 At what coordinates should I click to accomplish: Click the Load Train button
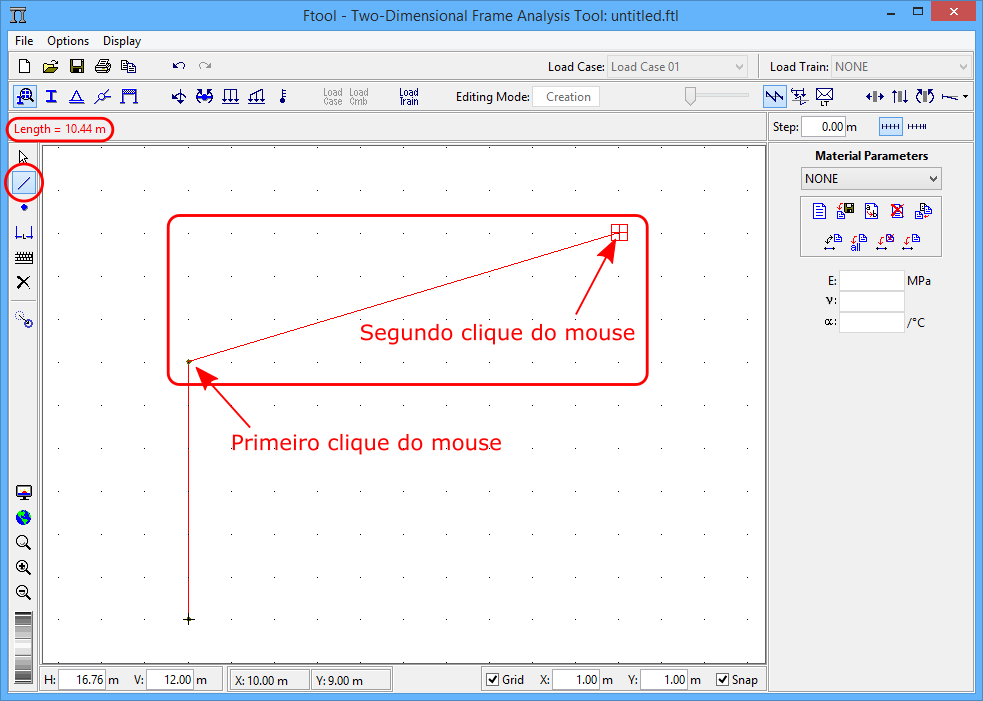(x=409, y=96)
